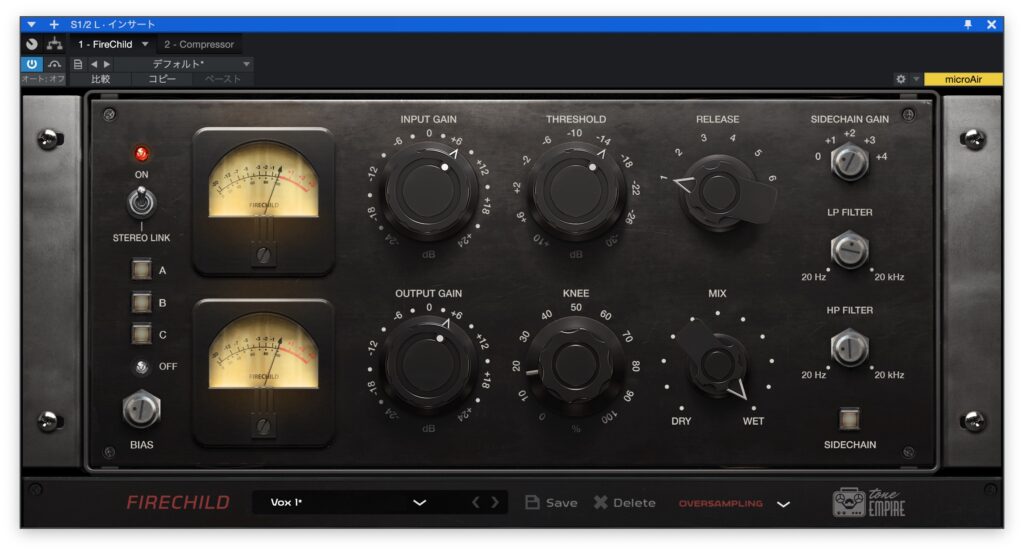Flip the Stereo Link toggle switch
This screenshot has height=552, width=1024.
tap(141, 204)
